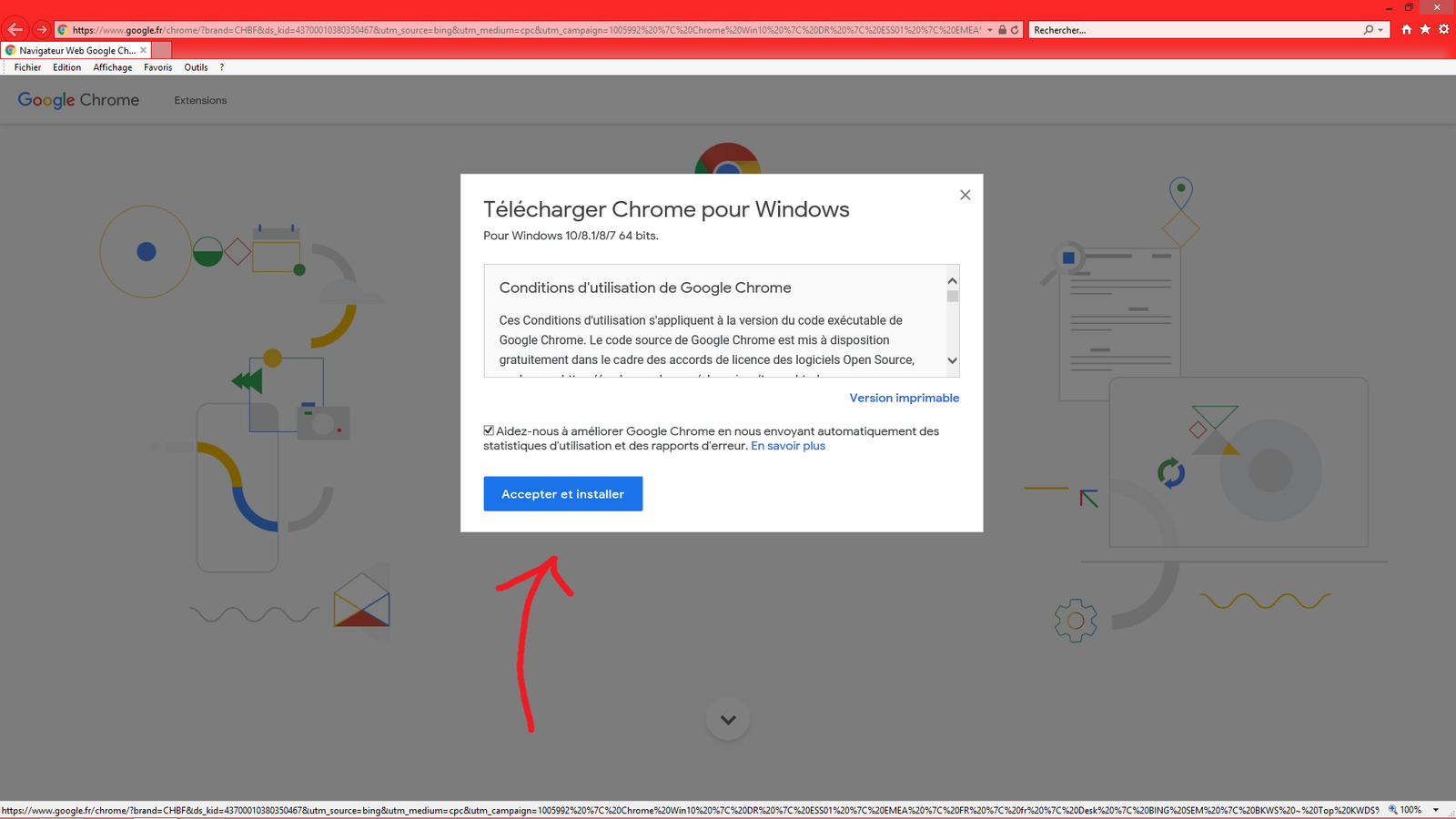Open the Outils menu
The height and width of the screenshot is (819, 1456).
tap(196, 67)
